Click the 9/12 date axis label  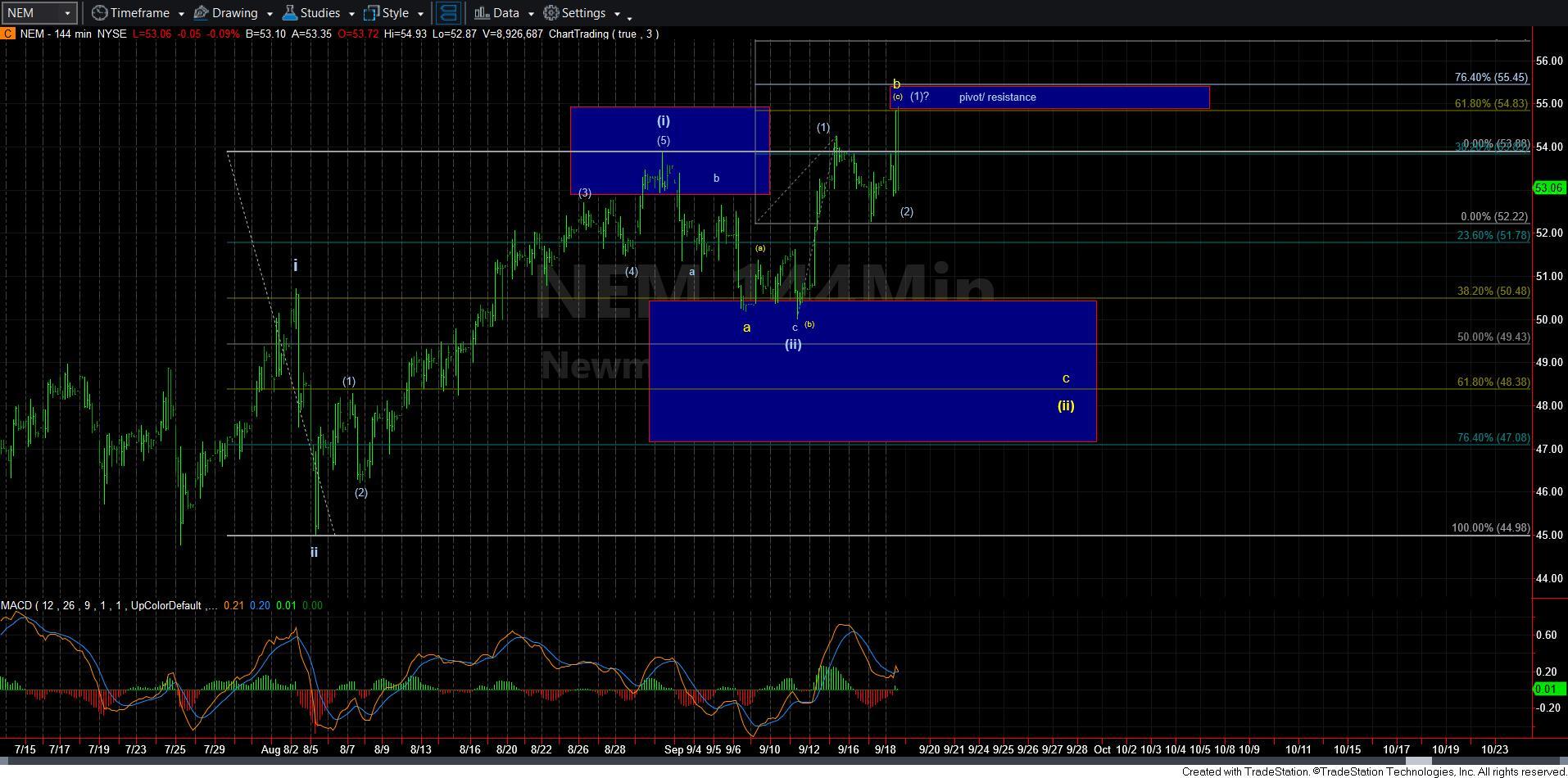click(x=809, y=749)
